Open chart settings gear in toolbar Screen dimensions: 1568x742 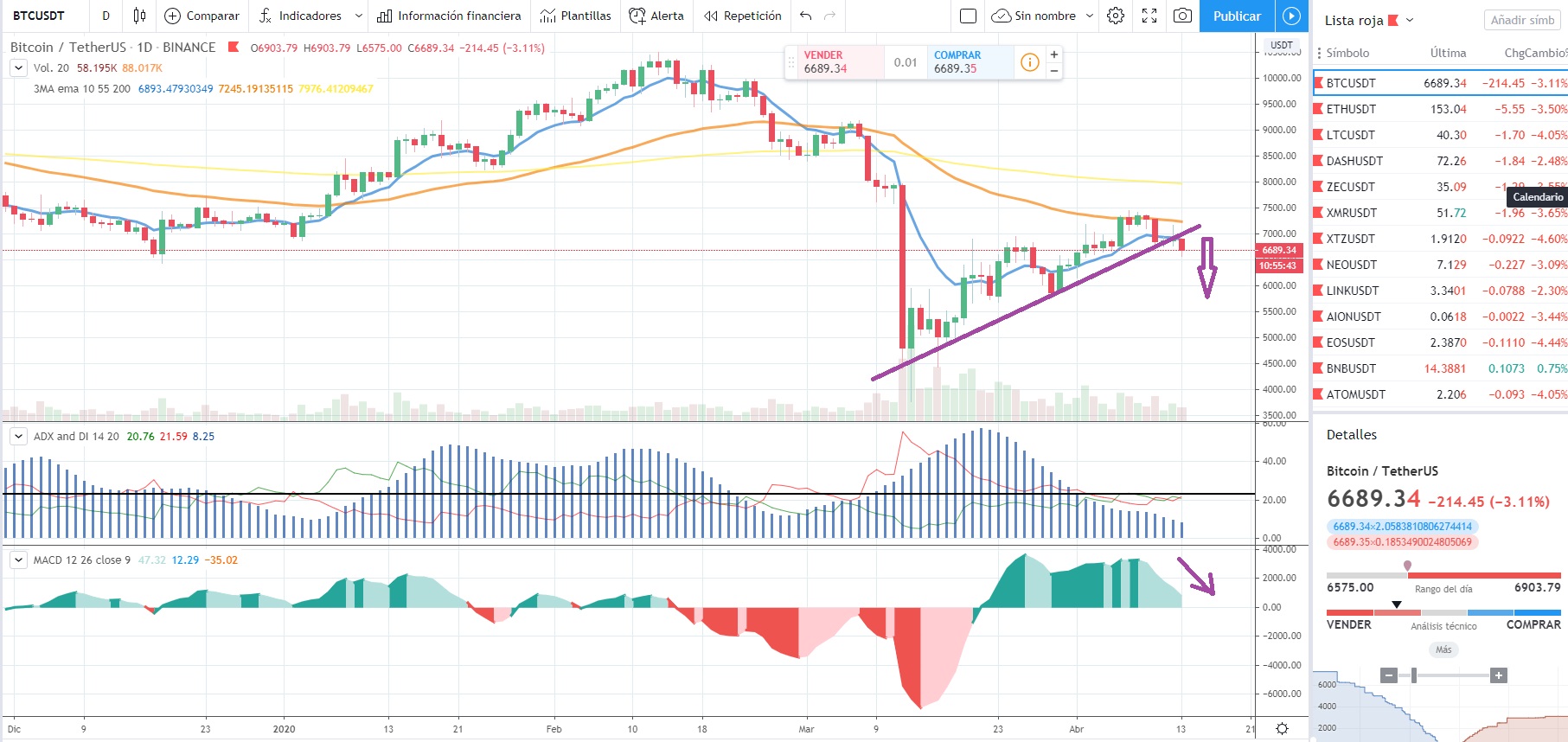coord(1116,16)
